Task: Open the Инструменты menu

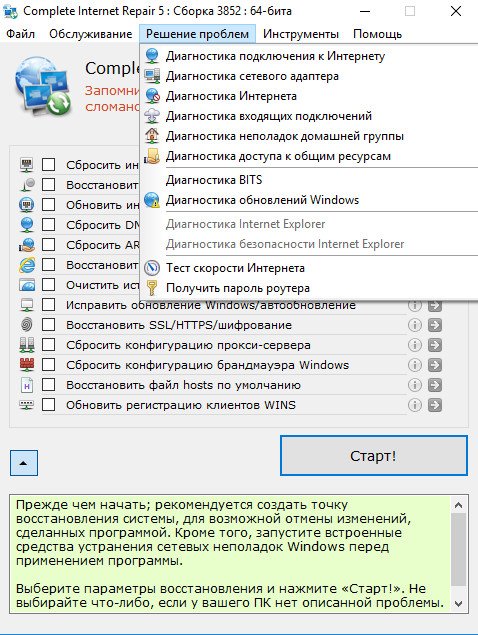Action: 301,34
